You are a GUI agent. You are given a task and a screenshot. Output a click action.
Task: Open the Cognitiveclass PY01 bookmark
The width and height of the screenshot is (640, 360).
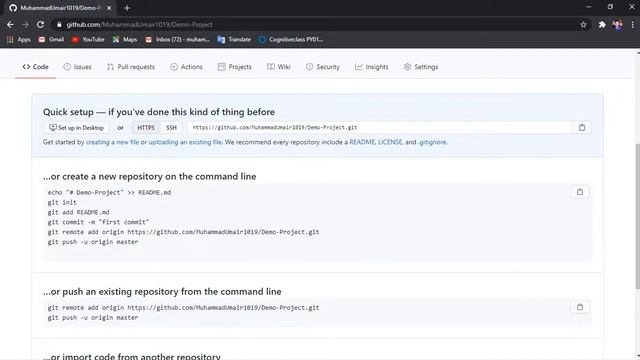pyautogui.click(x=291, y=39)
